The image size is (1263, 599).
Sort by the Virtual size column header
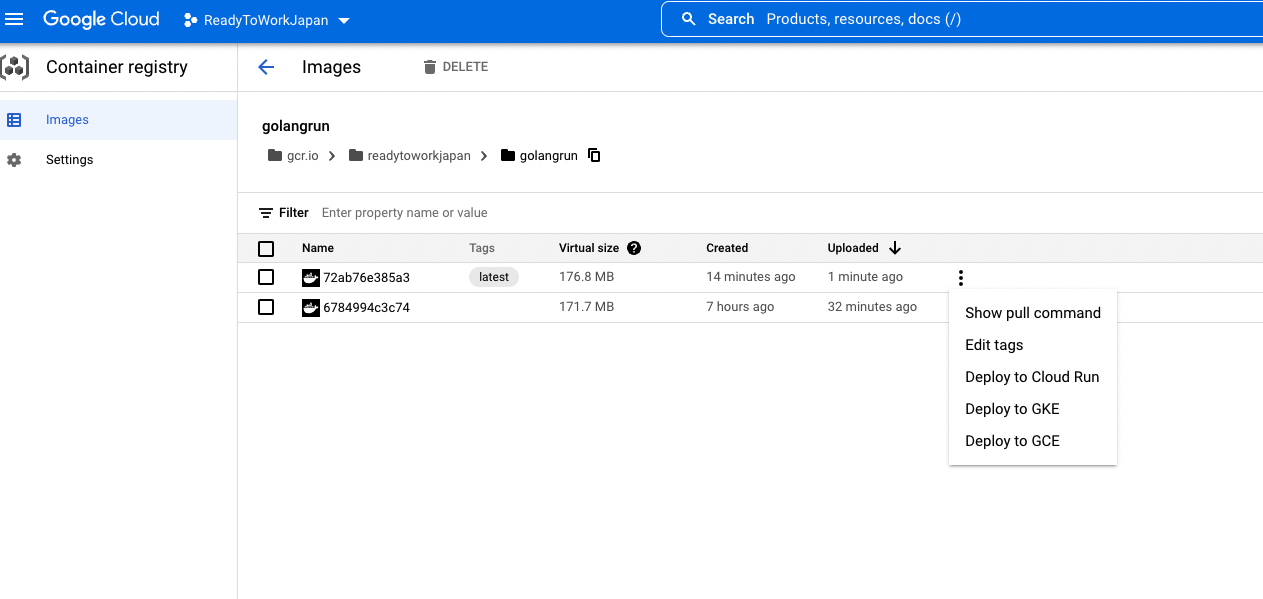tap(589, 248)
